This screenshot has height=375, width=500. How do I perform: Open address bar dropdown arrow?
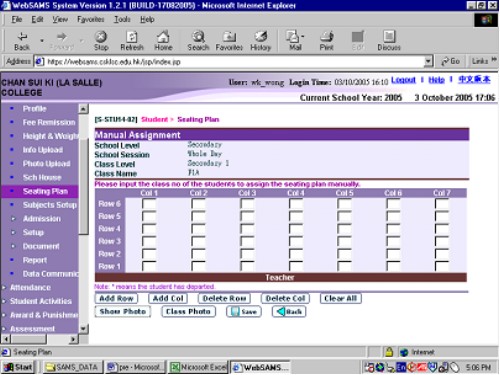[428, 61]
